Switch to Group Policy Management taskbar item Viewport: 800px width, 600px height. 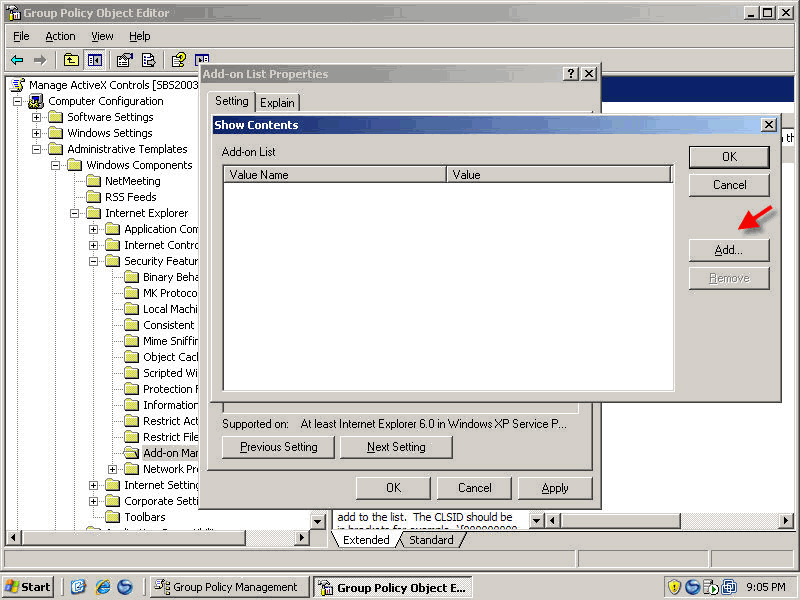(229, 587)
